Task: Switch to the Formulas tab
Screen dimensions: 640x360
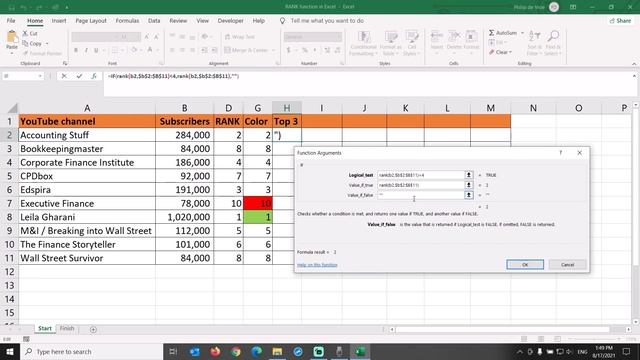Action: [x=127, y=21]
